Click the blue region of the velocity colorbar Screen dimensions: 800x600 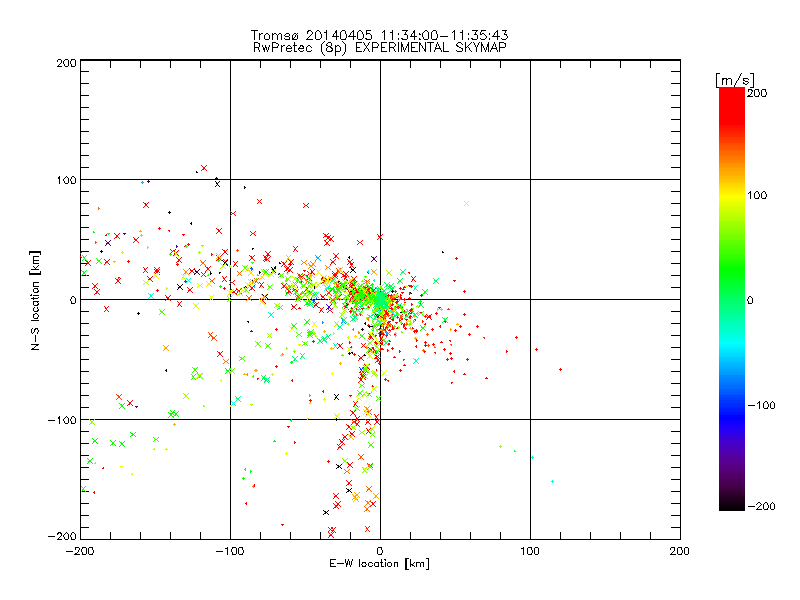732,416
